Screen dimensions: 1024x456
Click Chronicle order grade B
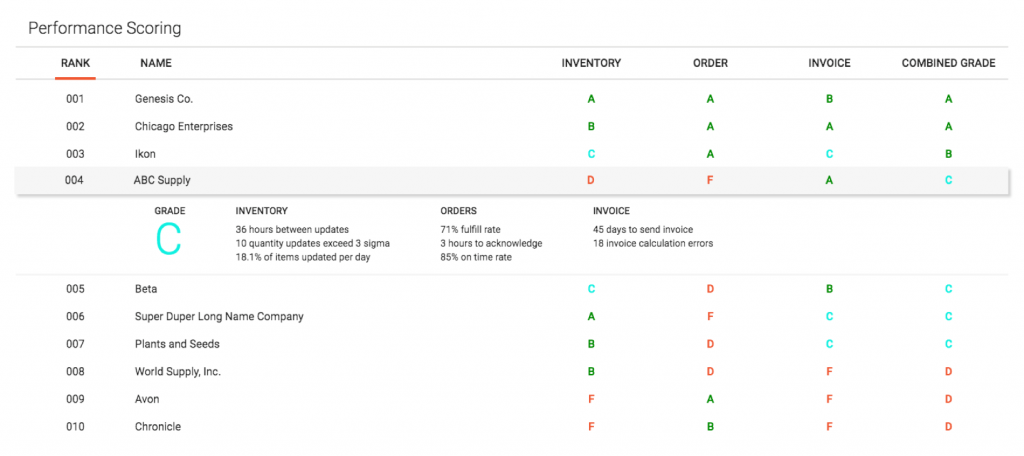coord(711,427)
